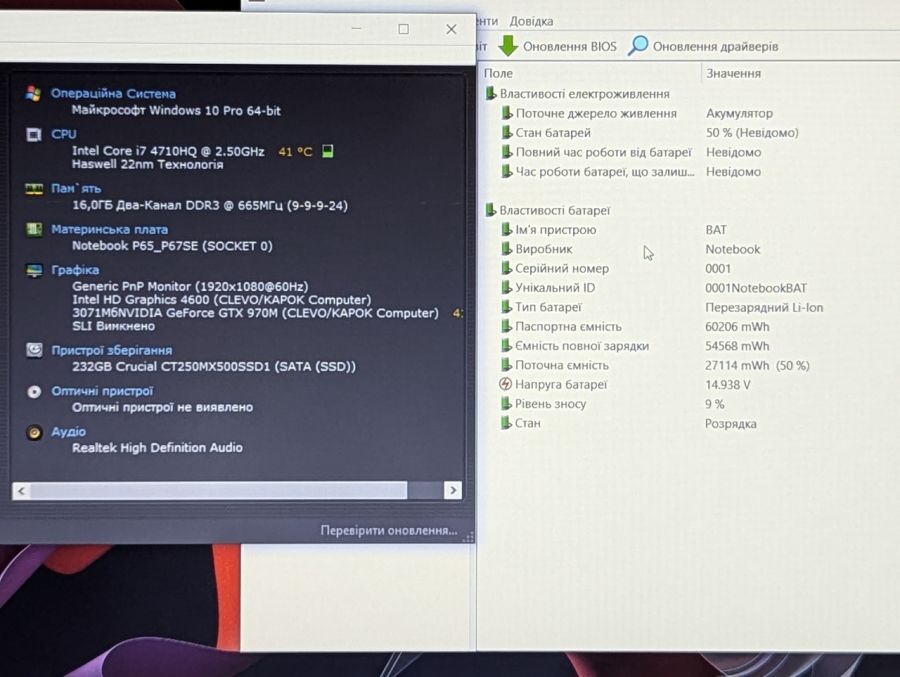Select the Поточне джерело живлення row
The width and height of the screenshot is (900, 677).
[689, 113]
